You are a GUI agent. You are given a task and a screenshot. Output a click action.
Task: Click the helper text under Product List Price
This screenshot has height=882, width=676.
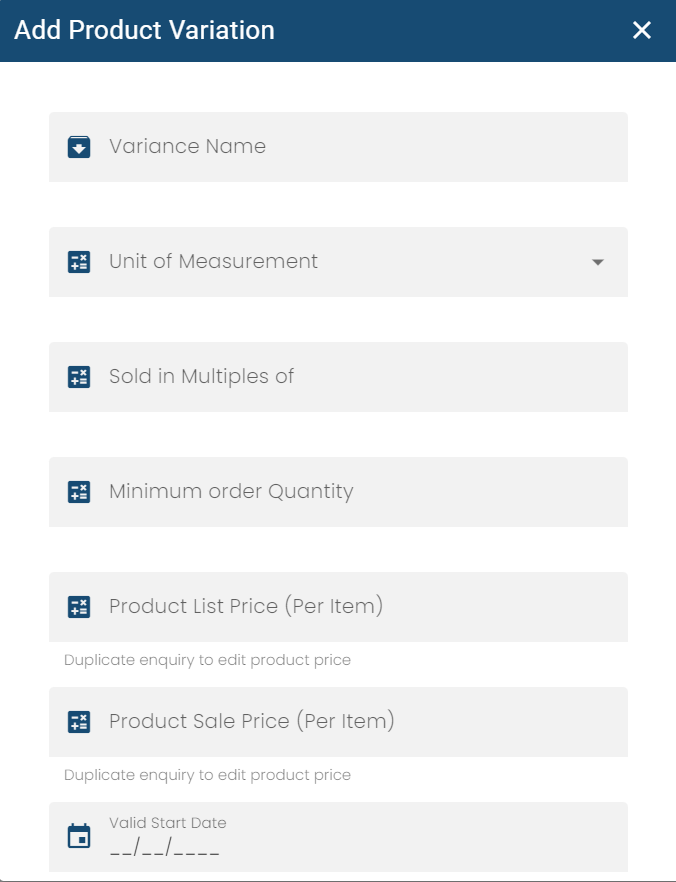tap(207, 660)
